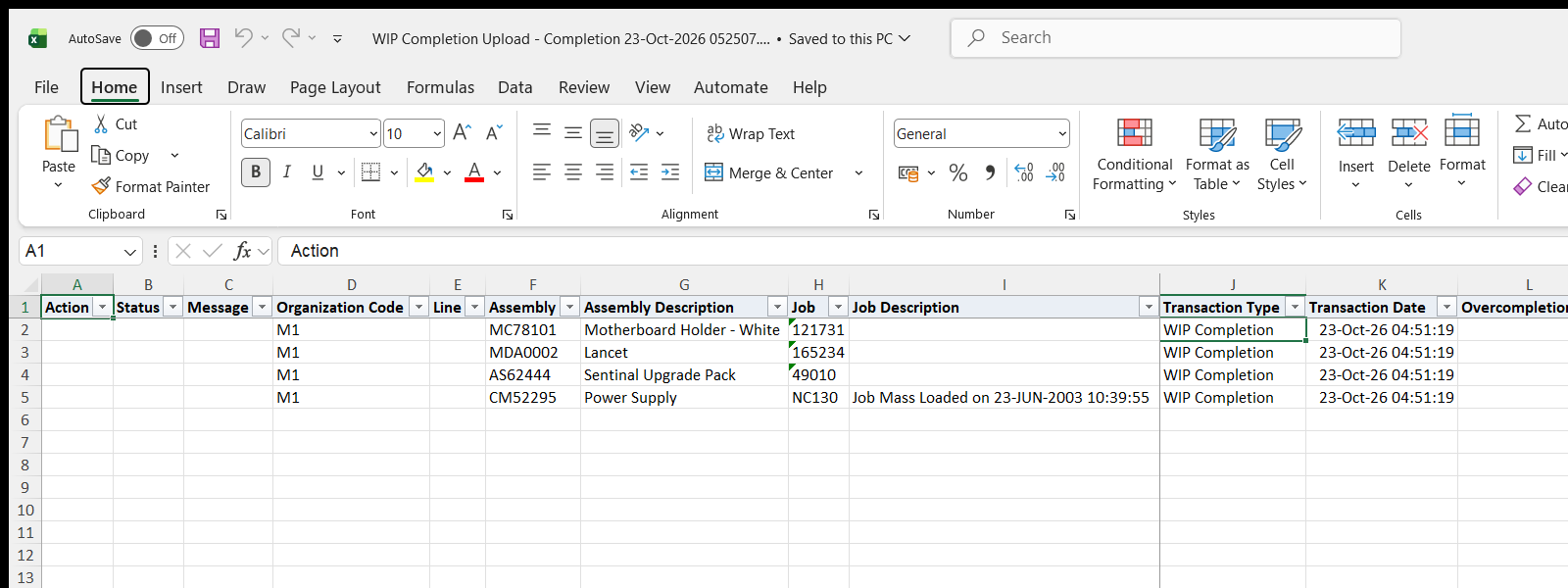Select cell with Motherboard Holder - White
The height and width of the screenshot is (588, 1568).
tap(684, 330)
